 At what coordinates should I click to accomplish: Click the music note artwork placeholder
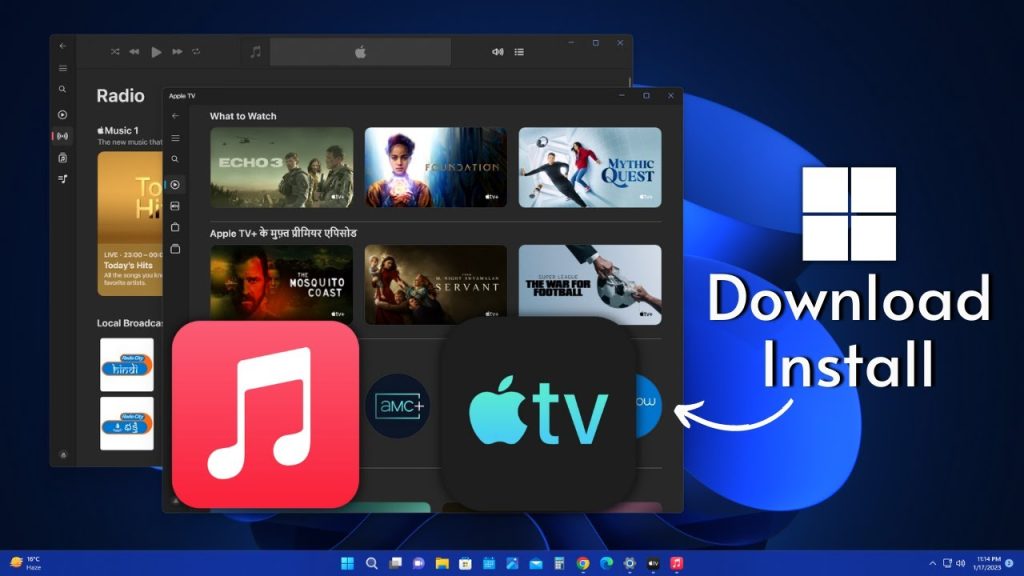pos(255,52)
